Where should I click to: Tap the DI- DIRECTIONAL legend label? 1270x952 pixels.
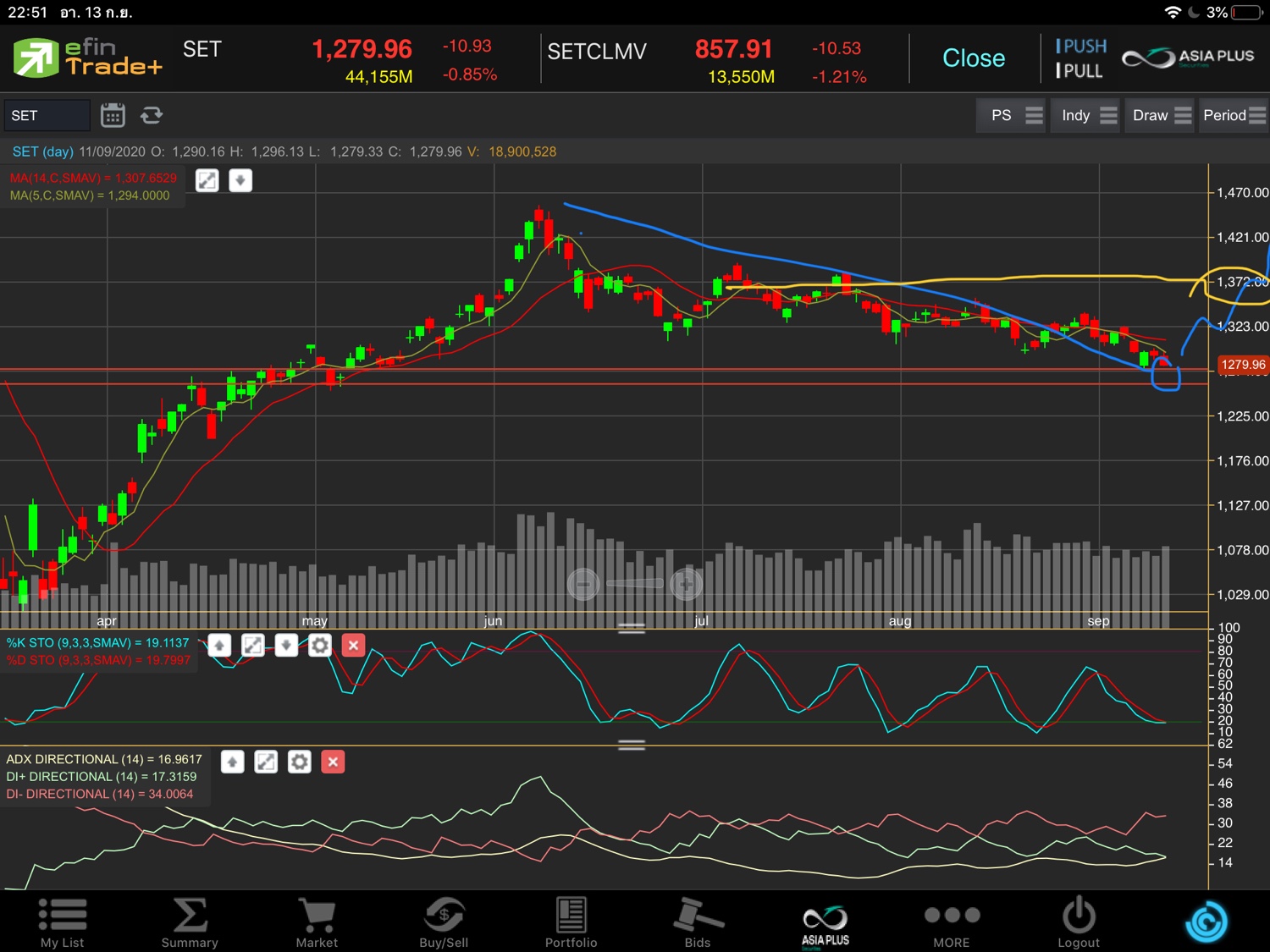100,794
